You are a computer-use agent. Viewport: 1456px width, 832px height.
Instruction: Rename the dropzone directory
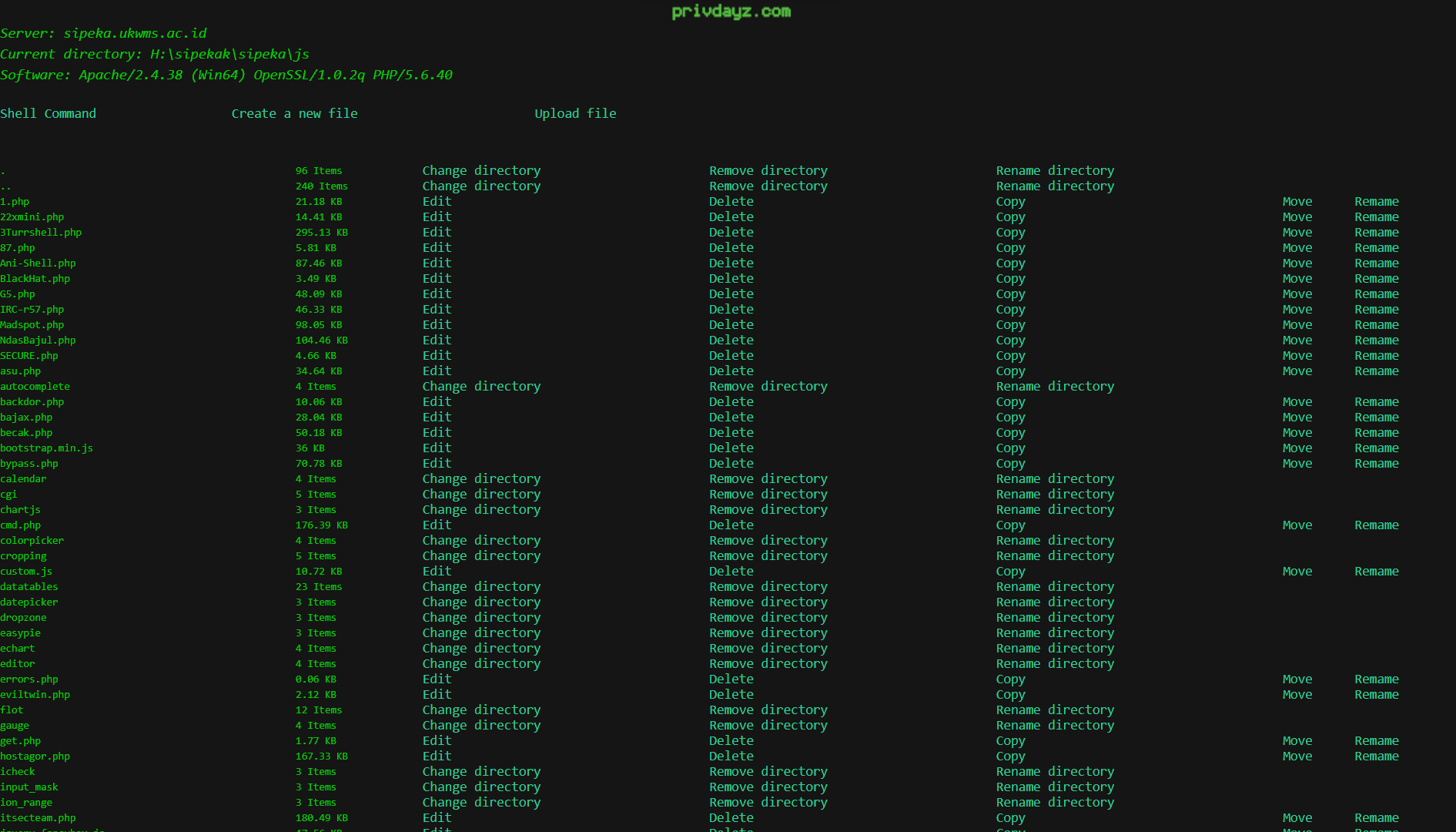coord(1055,617)
